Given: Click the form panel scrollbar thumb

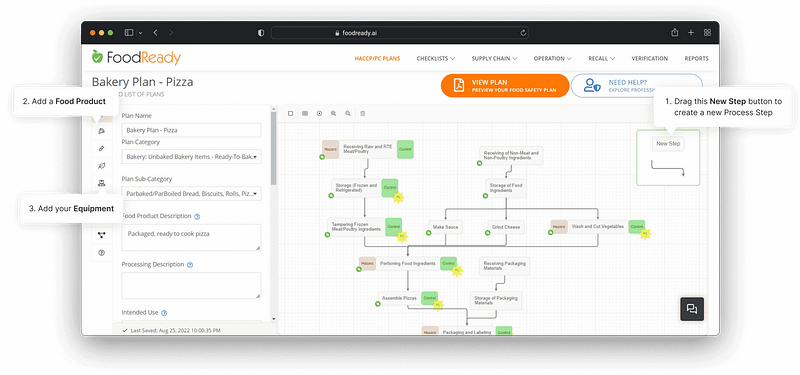Looking at the screenshot, I should (x=273, y=148).
